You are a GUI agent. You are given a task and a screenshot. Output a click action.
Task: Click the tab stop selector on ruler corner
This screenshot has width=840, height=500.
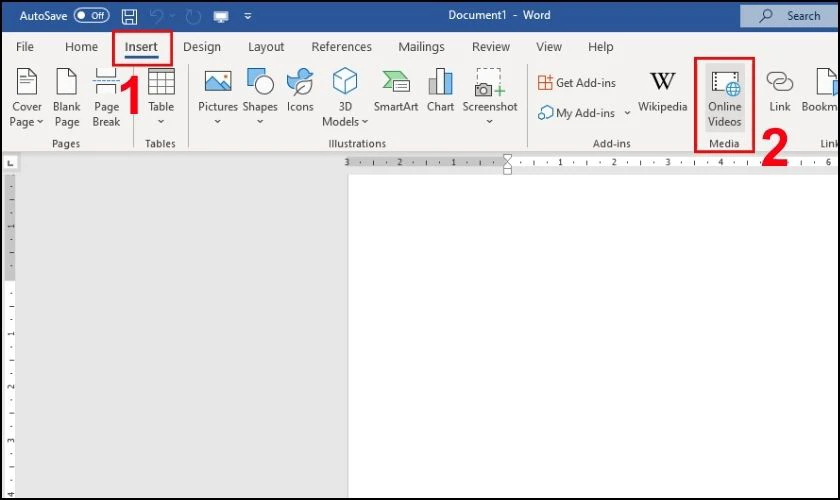(10, 162)
